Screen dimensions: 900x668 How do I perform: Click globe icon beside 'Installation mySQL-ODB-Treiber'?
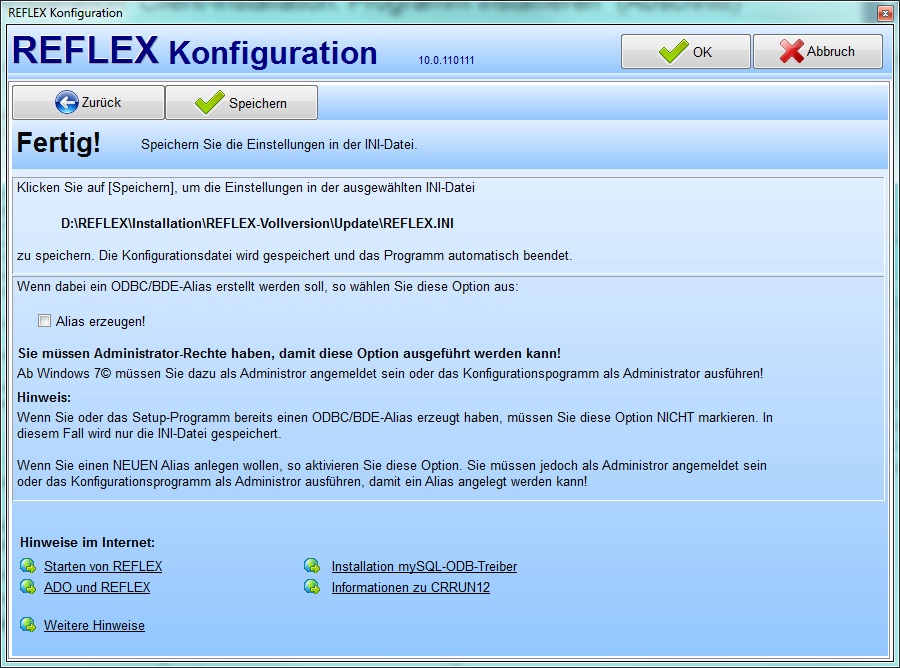coord(312,566)
